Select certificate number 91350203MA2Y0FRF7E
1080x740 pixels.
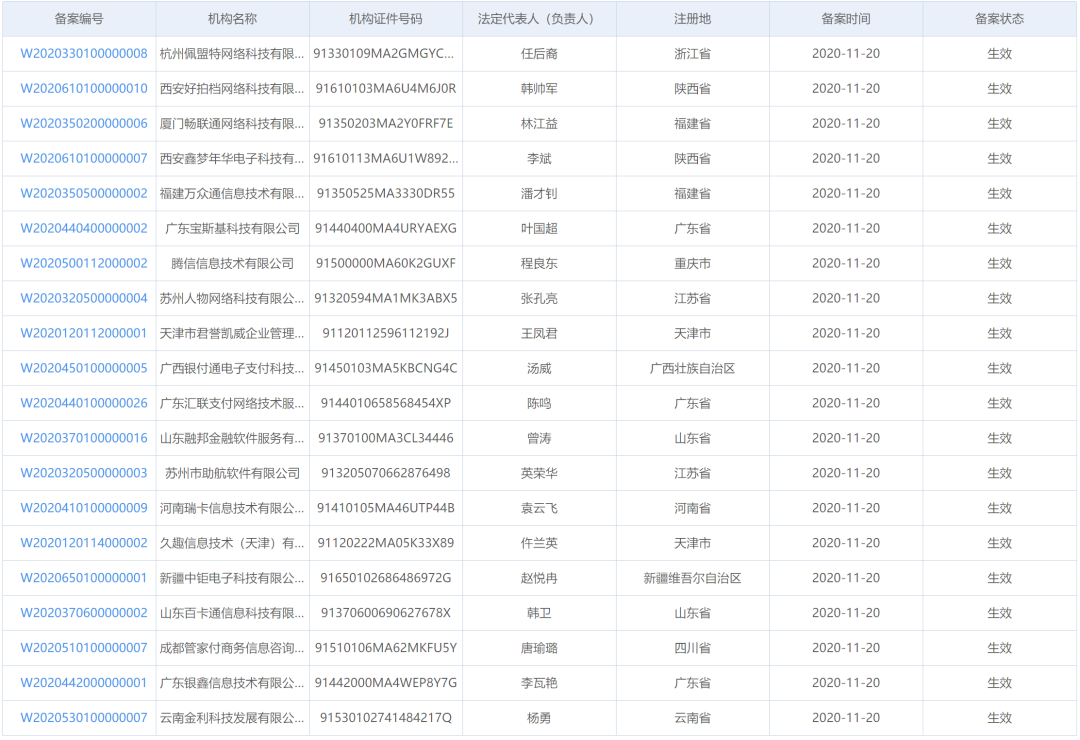386,124
